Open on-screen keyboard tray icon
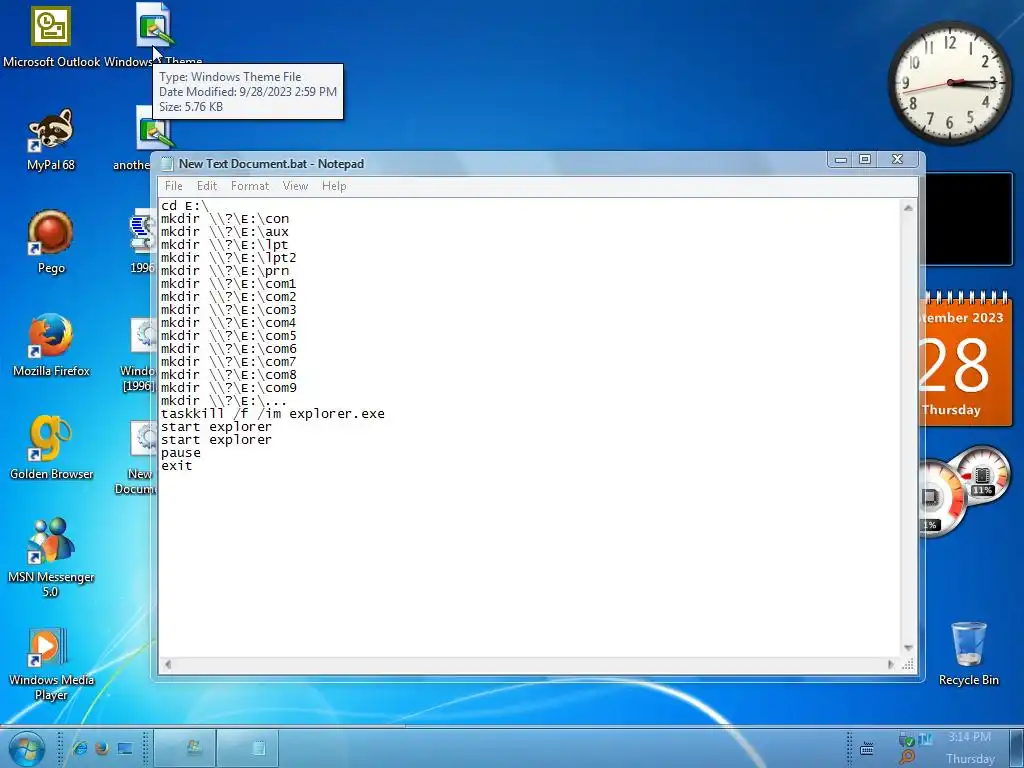Viewport: 1024px width, 768px height. click(x=867, y=748)
